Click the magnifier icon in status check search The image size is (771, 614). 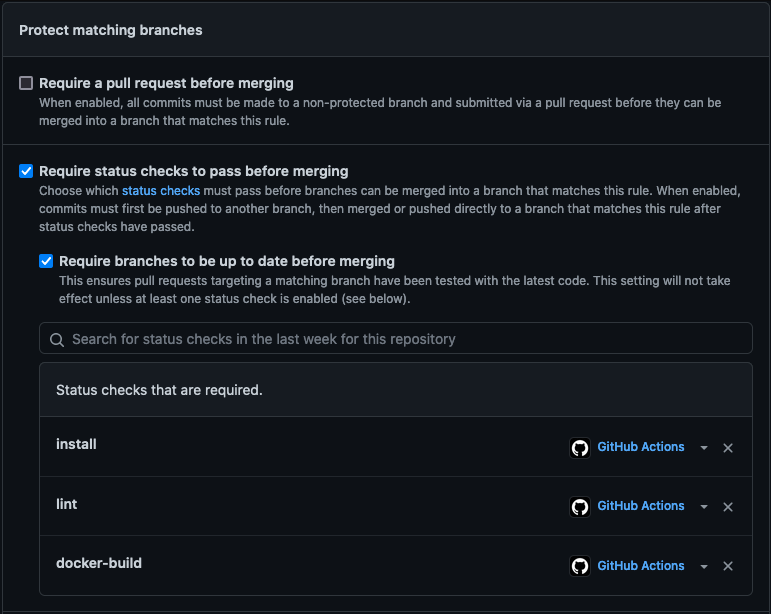[x=57, y=339]
